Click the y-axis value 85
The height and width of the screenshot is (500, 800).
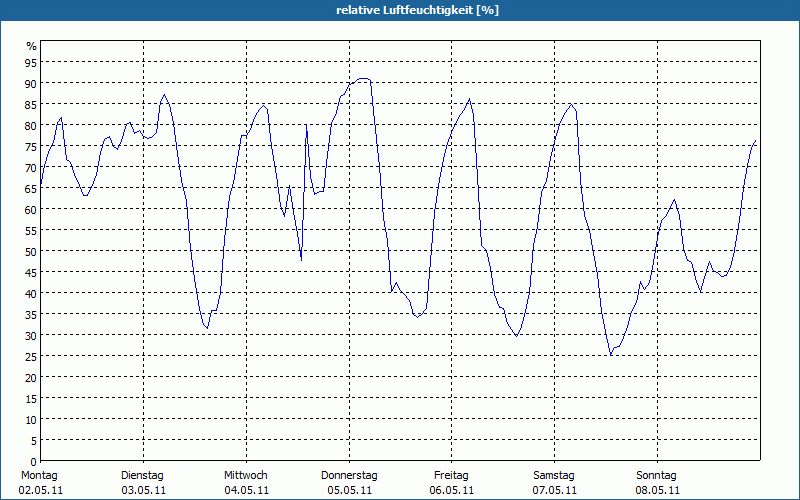[x=31, y=105]
